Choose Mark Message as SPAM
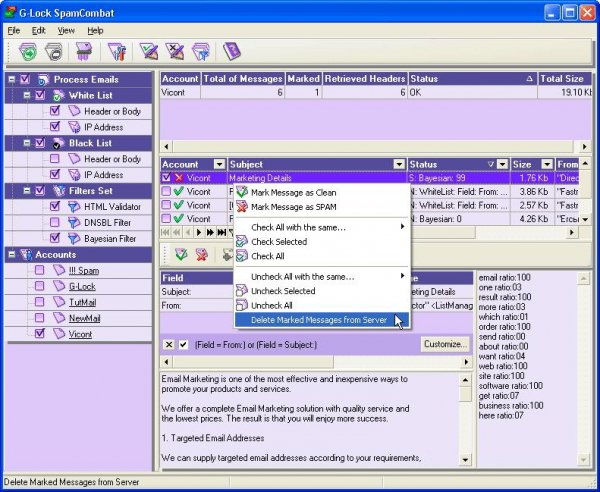 click(322, 207)
